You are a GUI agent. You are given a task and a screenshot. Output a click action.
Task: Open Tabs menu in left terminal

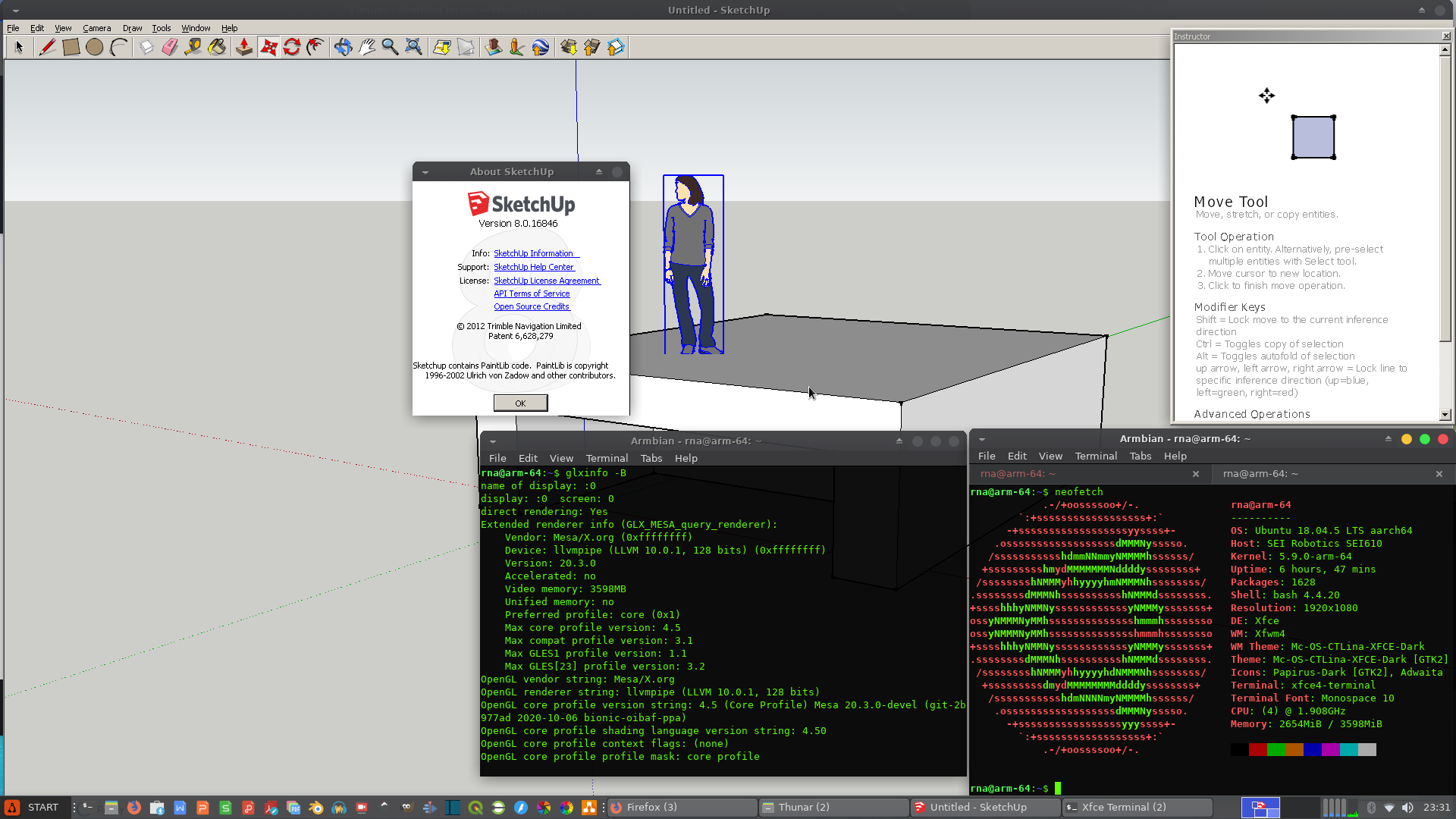[x=651, y=458]
